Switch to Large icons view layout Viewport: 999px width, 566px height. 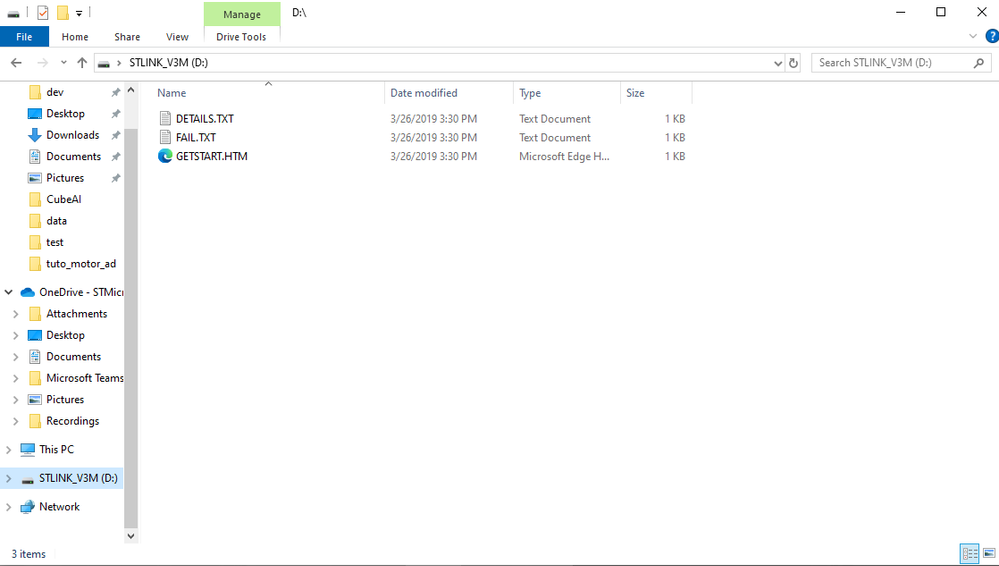click(989, 554)
